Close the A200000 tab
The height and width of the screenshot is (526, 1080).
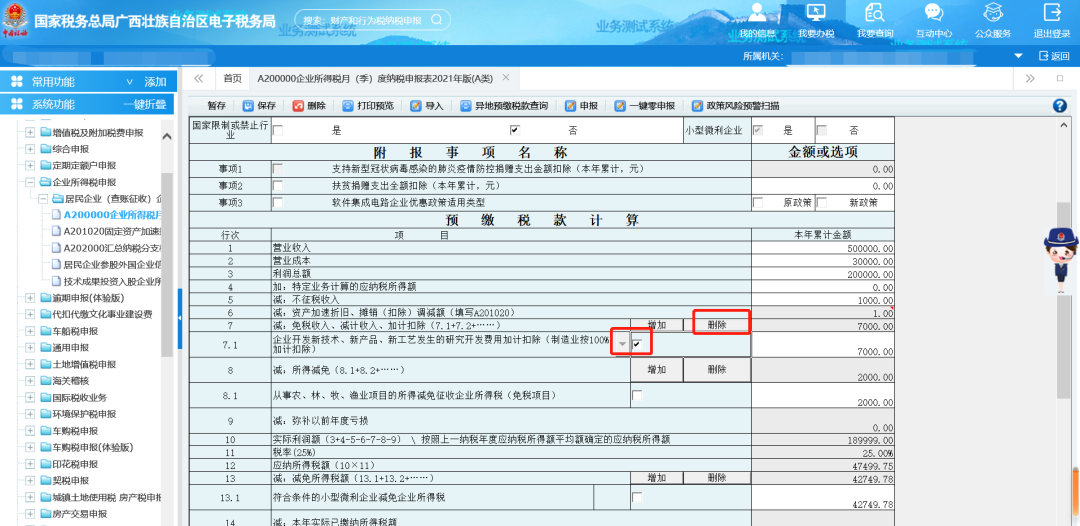pyautogui.click(x=506, y=78)
